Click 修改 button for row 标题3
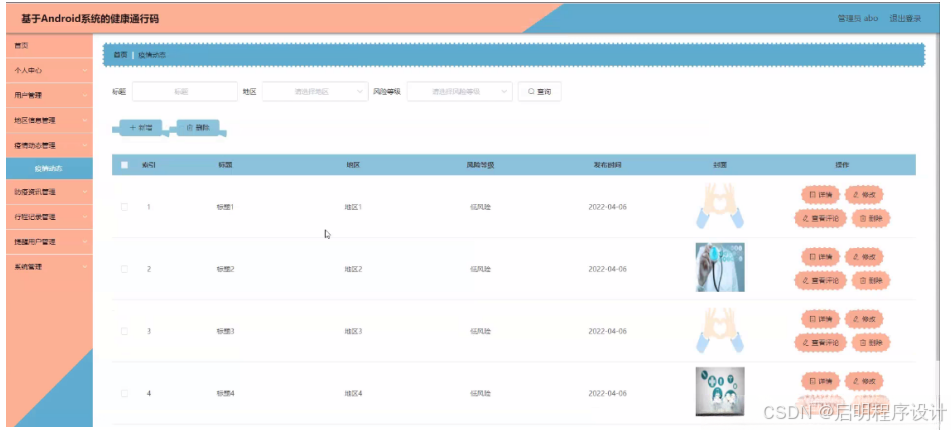The width and height of the screenshot is (951, 430). click(x=864, y=319)
